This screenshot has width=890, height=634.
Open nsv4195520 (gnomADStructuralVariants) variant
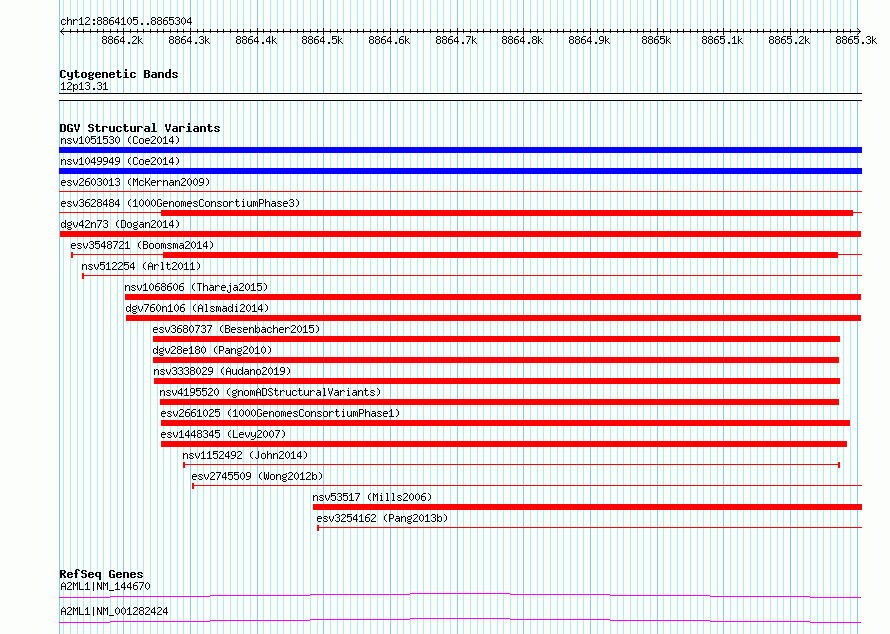tap(270, 392)
